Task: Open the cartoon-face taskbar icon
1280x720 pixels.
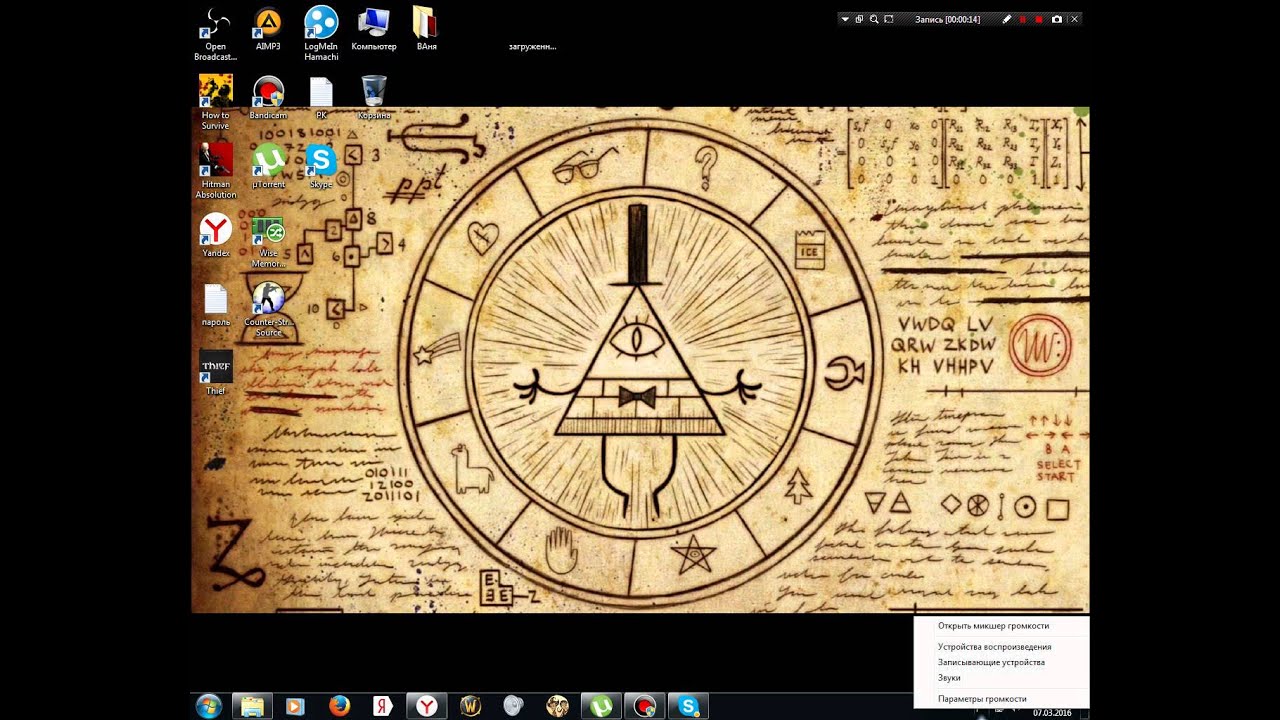Action: click(557, 706)
